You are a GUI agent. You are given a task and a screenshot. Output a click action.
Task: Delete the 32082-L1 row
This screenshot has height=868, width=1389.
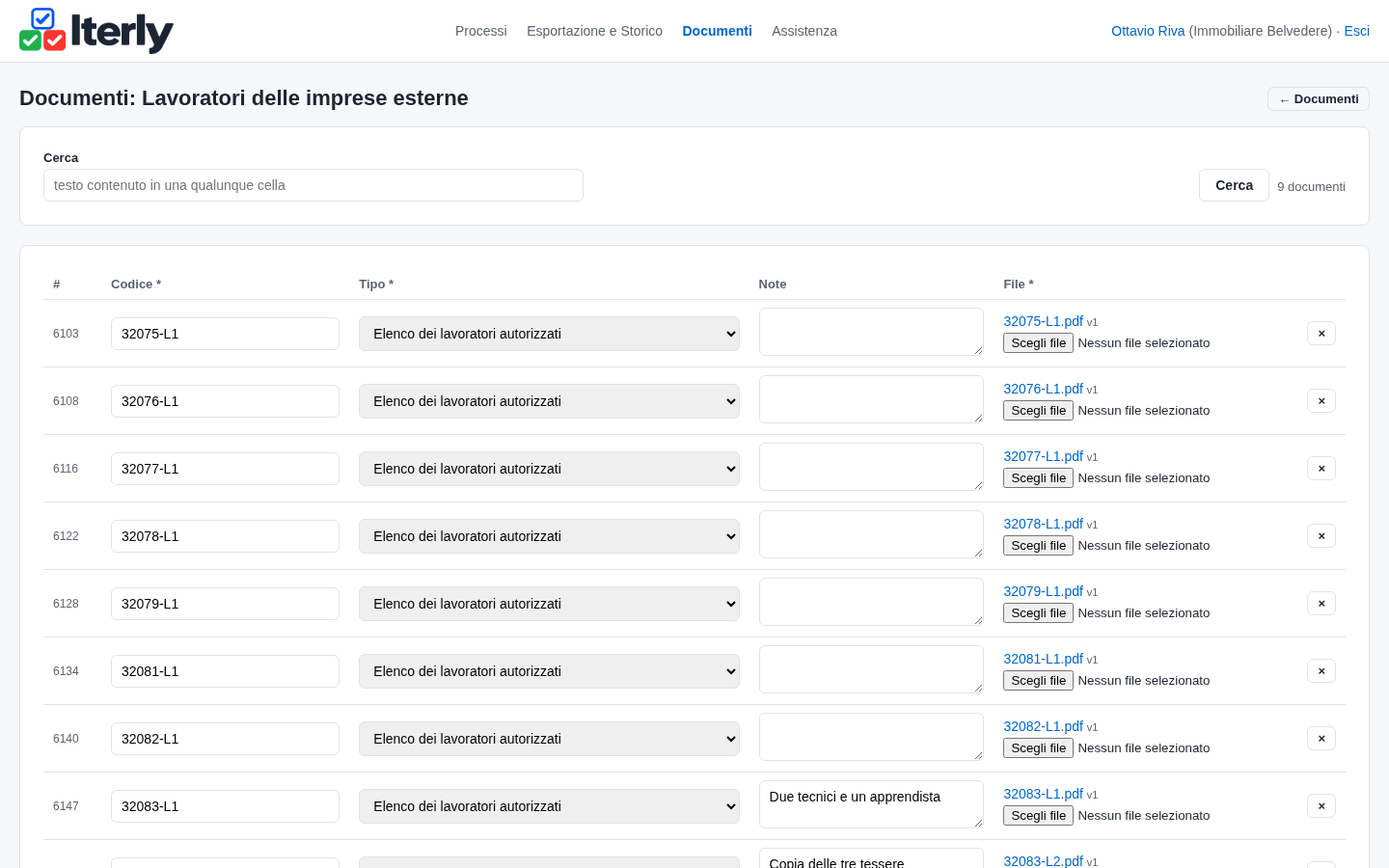1321,739
